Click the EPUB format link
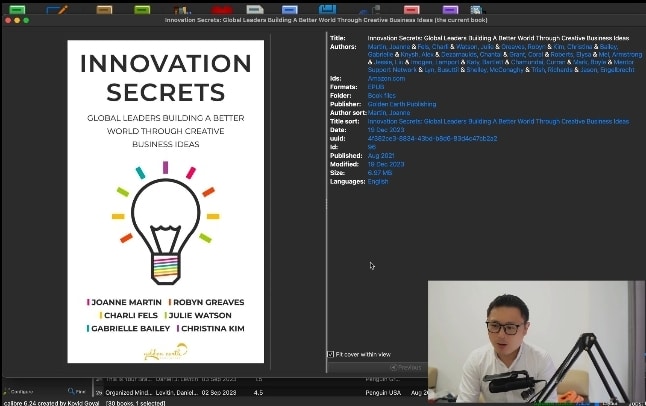Viewport: 646px width, 406px height. 376,87
